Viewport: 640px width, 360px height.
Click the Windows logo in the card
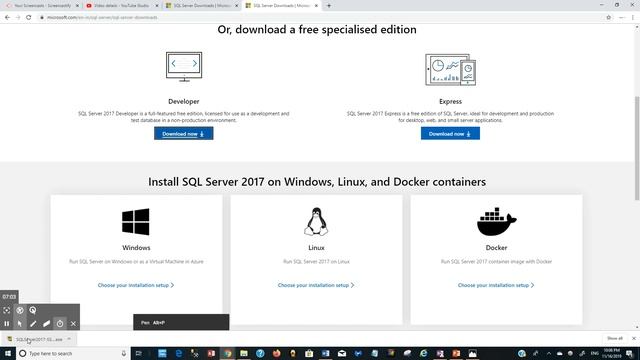click(x=136, y=222)
